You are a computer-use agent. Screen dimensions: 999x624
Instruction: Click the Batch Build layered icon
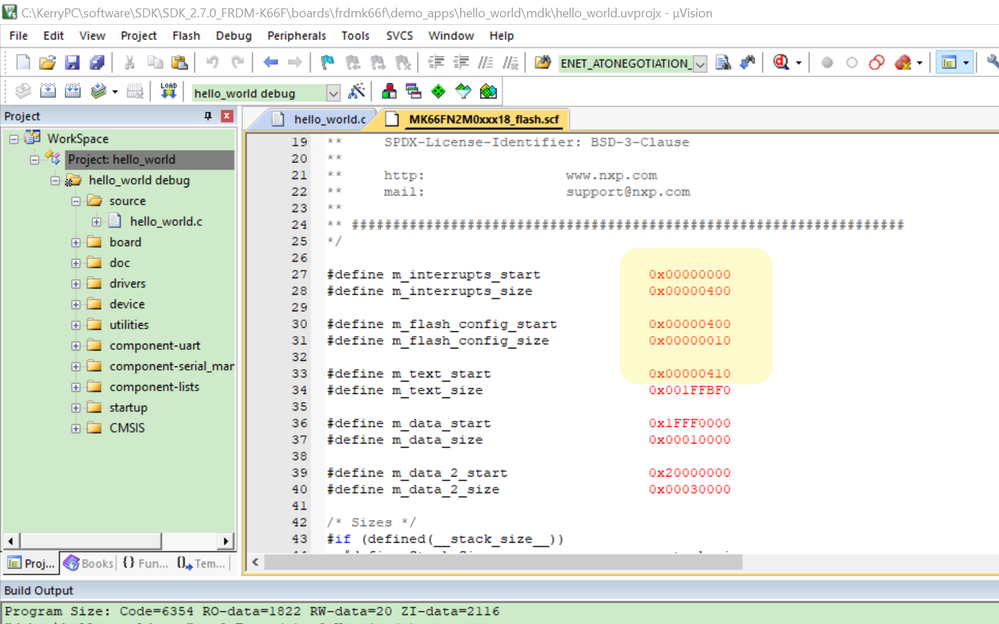coord(97,92)
